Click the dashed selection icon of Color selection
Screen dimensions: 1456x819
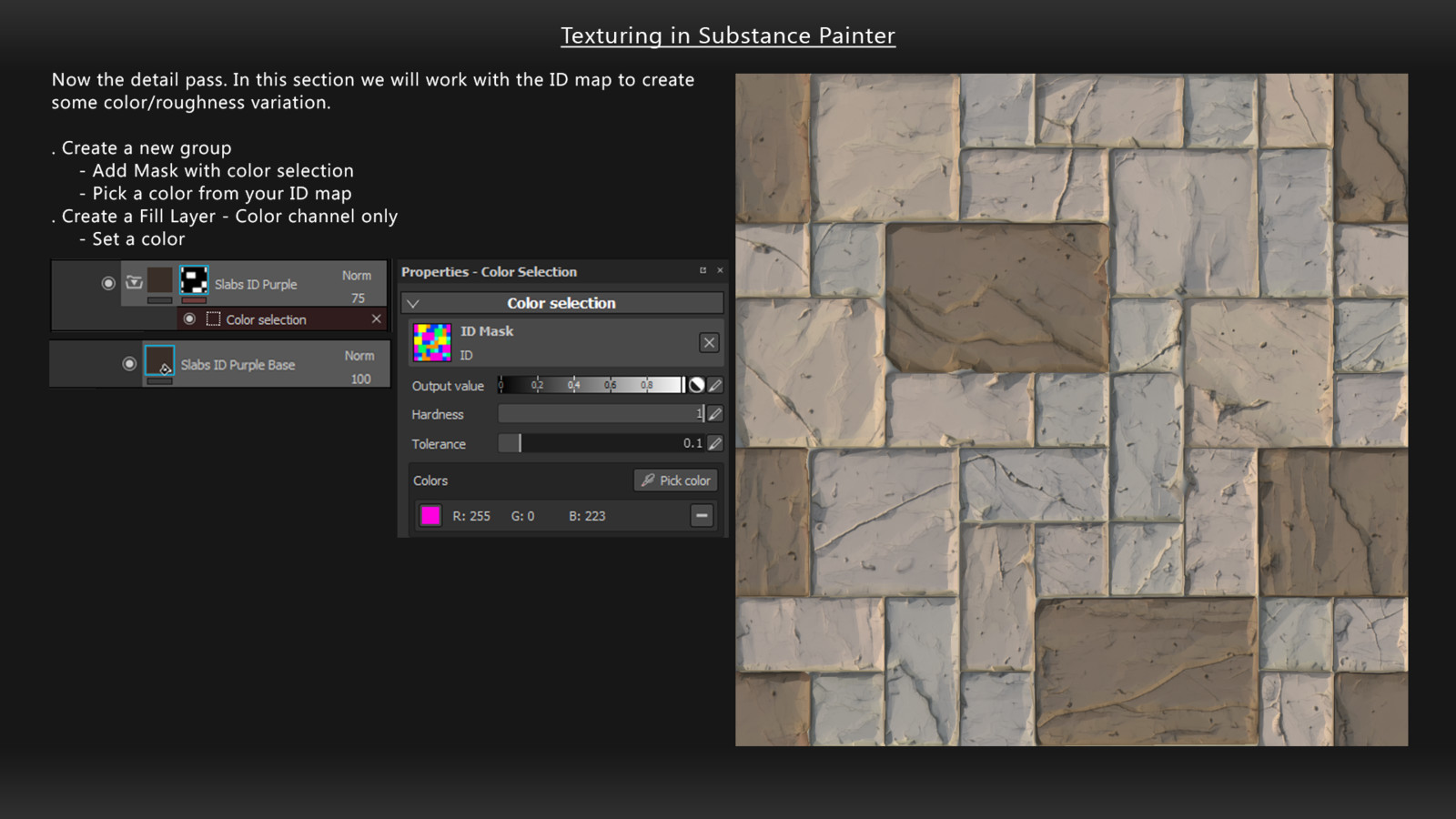pos(214,318)
